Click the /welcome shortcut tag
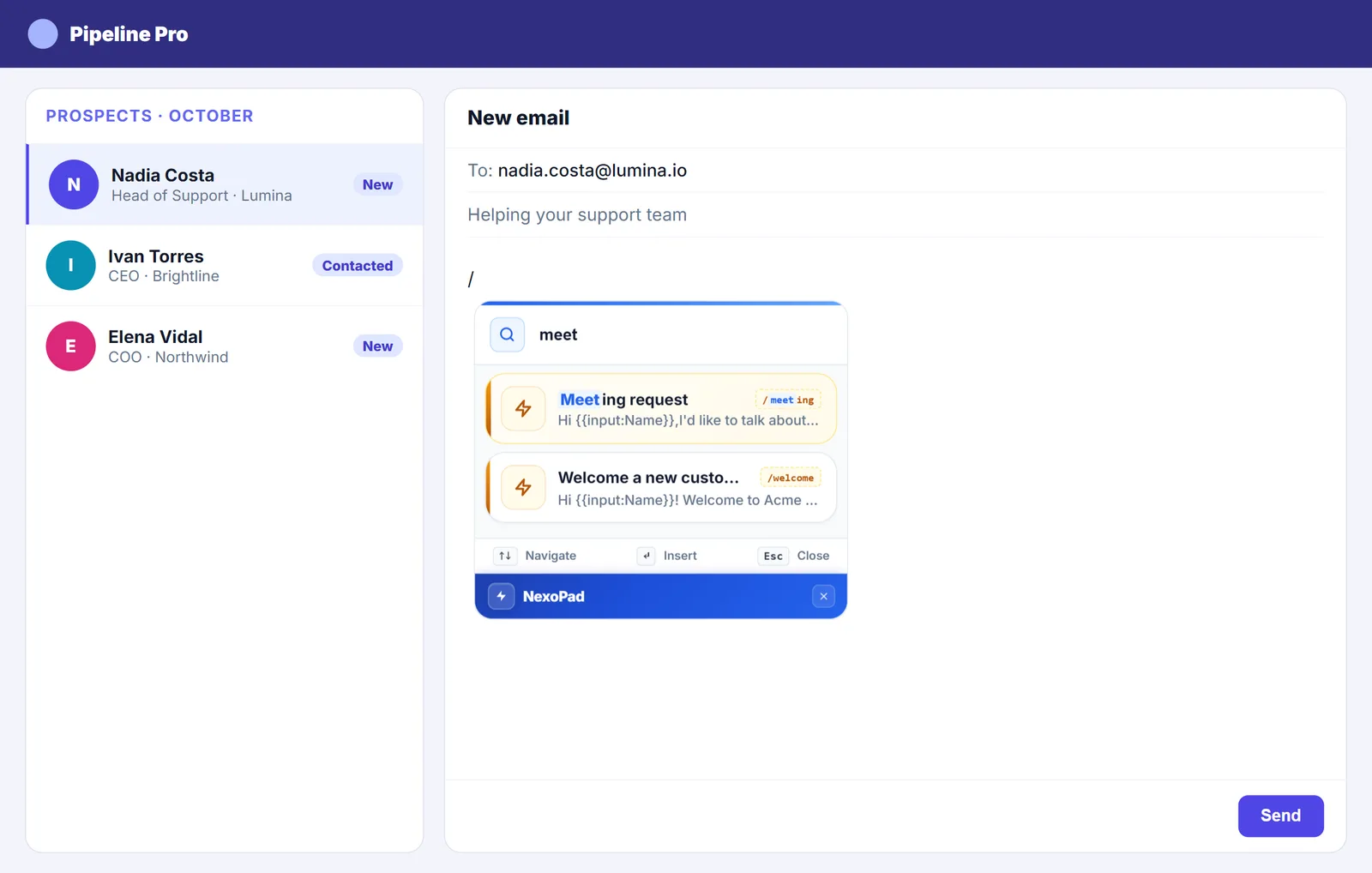 click(791, 478)
